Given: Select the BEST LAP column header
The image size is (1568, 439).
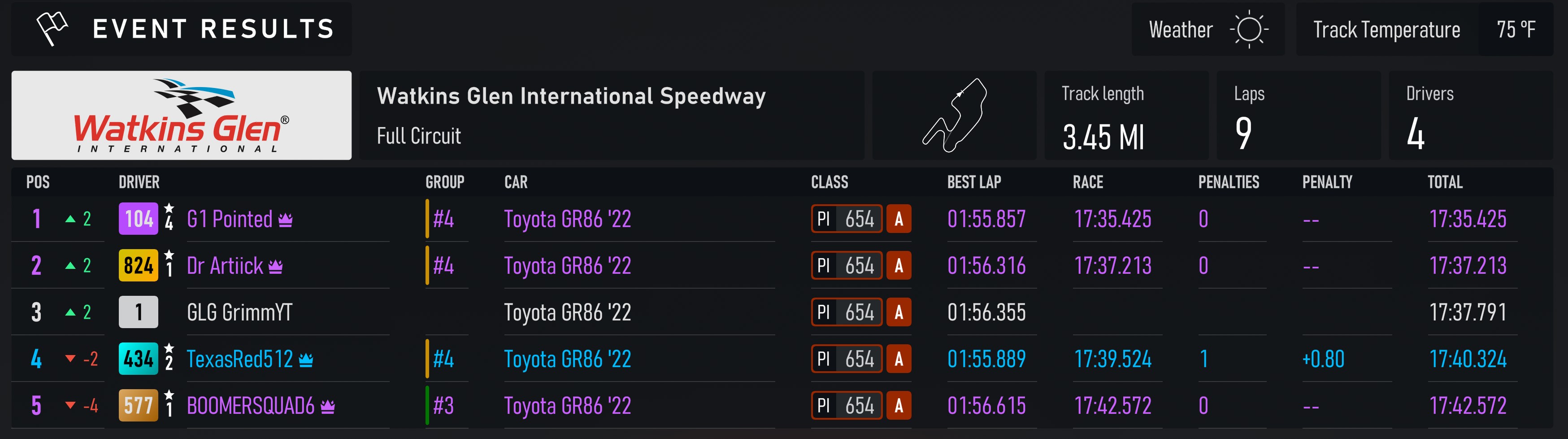Looking at the screenshot, I should coord(974,182).
